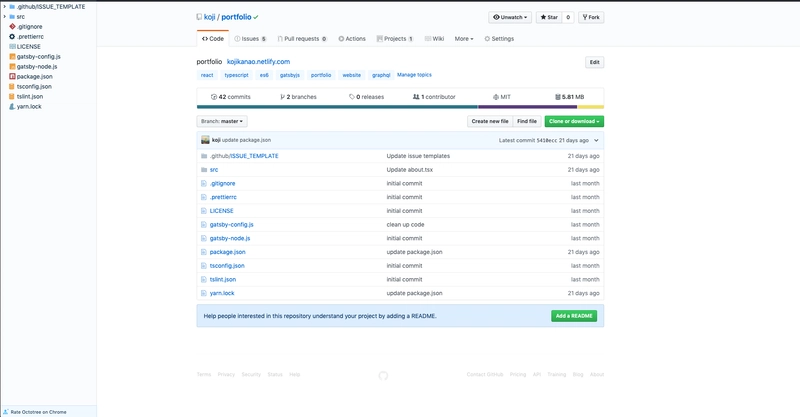Open the Clone or download dropdown
800x417 pixels.
point(574,121)
